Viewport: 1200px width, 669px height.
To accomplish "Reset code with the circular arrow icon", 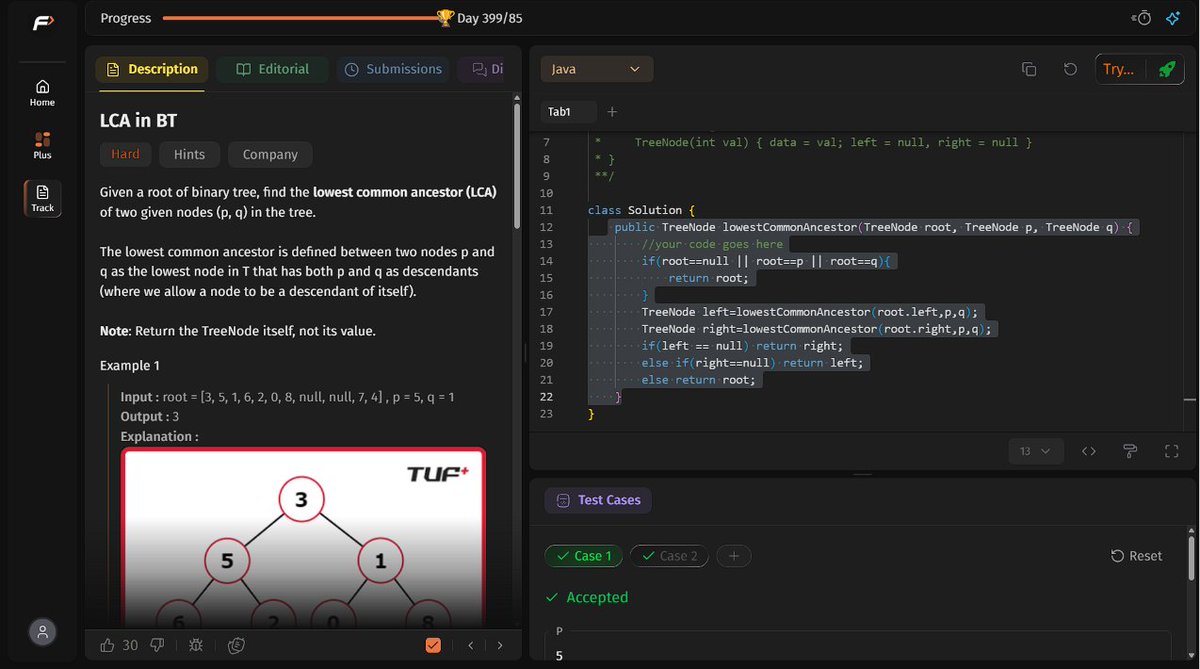I will tap(1070, 69).
